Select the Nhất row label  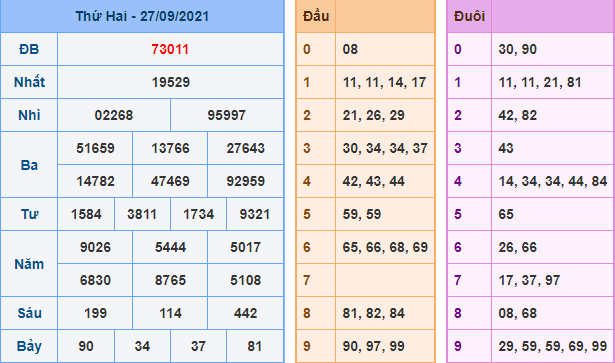tap(29, 82)
